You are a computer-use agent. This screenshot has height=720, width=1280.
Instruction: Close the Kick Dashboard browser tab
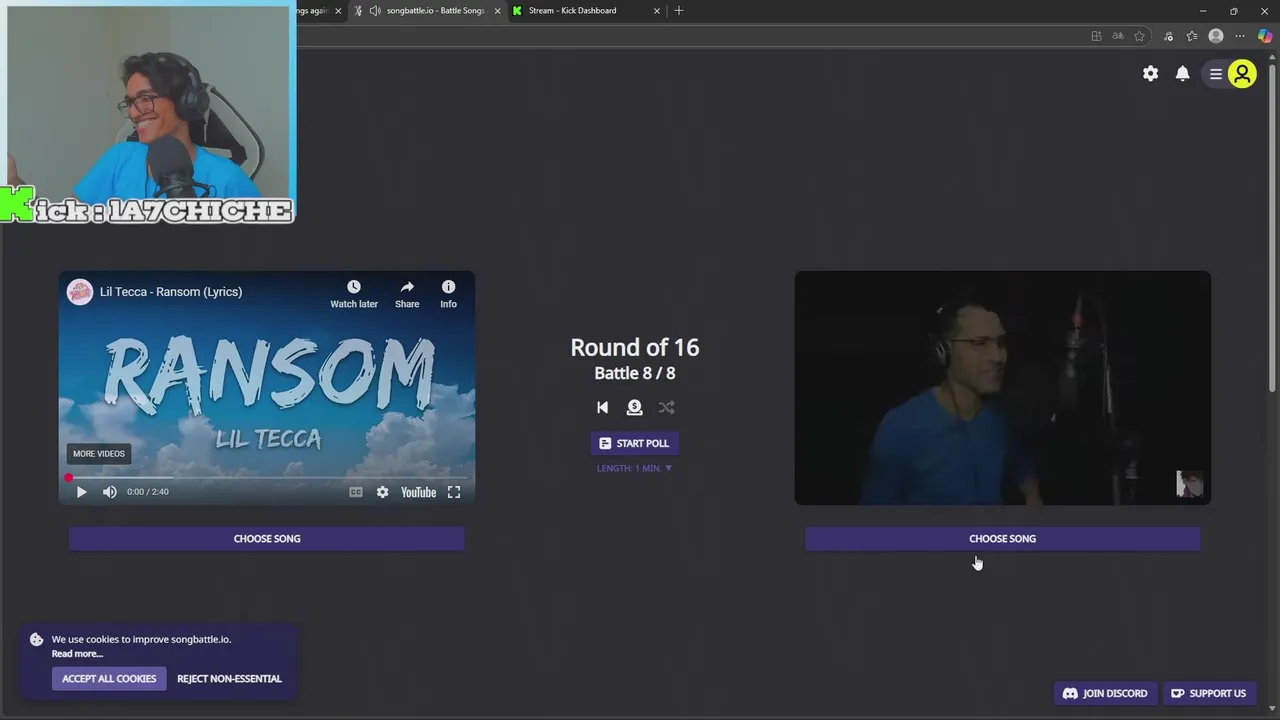657,11
